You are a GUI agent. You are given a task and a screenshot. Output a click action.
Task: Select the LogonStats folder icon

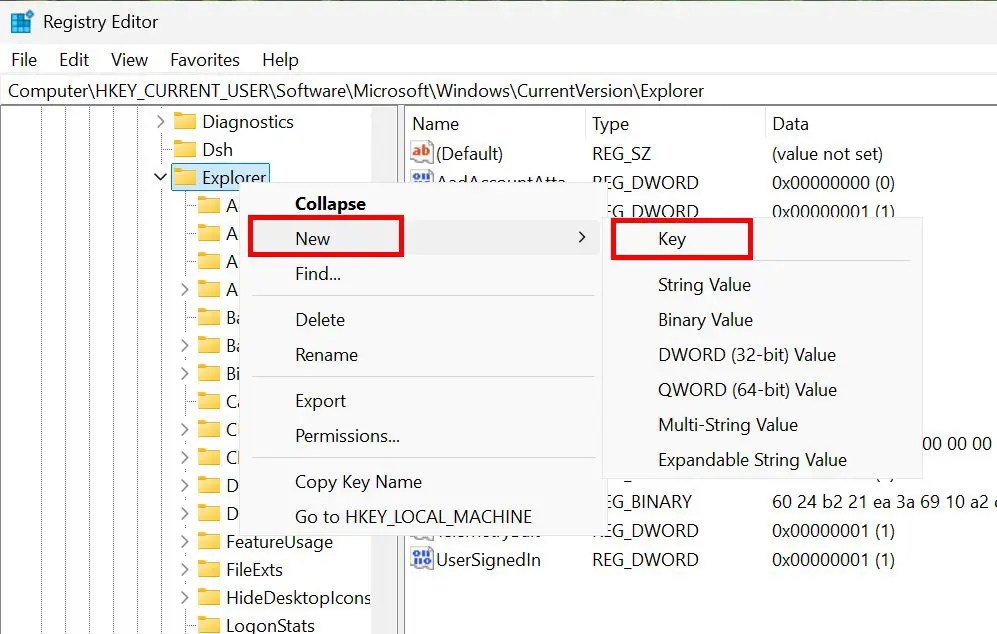point(209,624)
